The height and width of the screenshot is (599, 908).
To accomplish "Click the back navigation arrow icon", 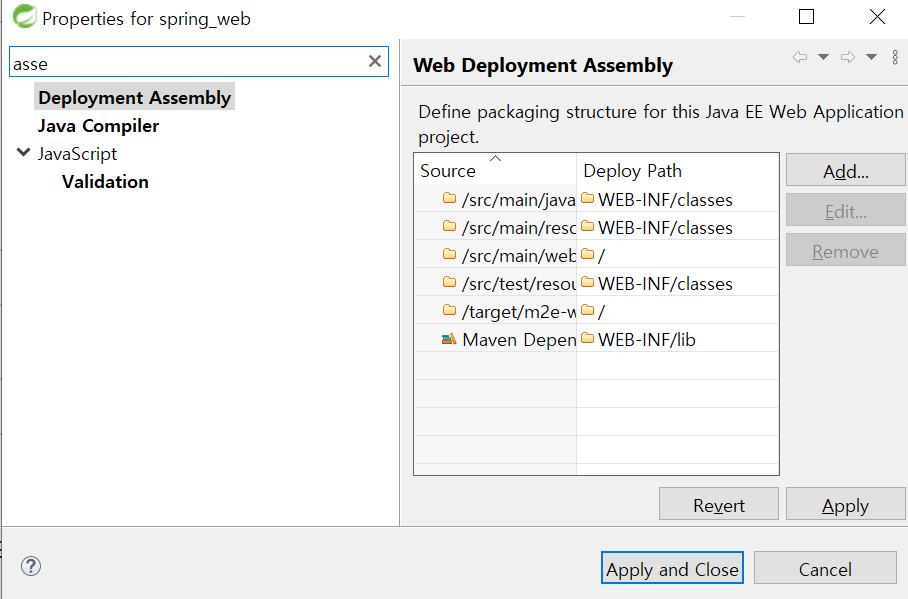I will coord(800,57).
